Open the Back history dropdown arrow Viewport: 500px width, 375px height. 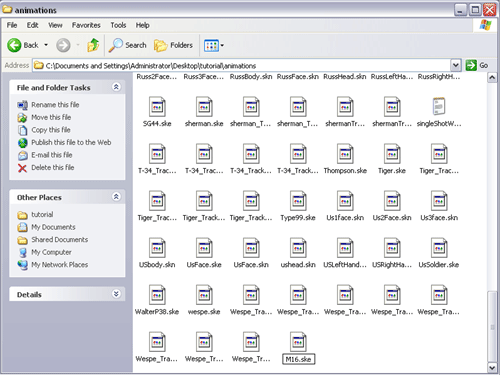[x=46, y=45]
